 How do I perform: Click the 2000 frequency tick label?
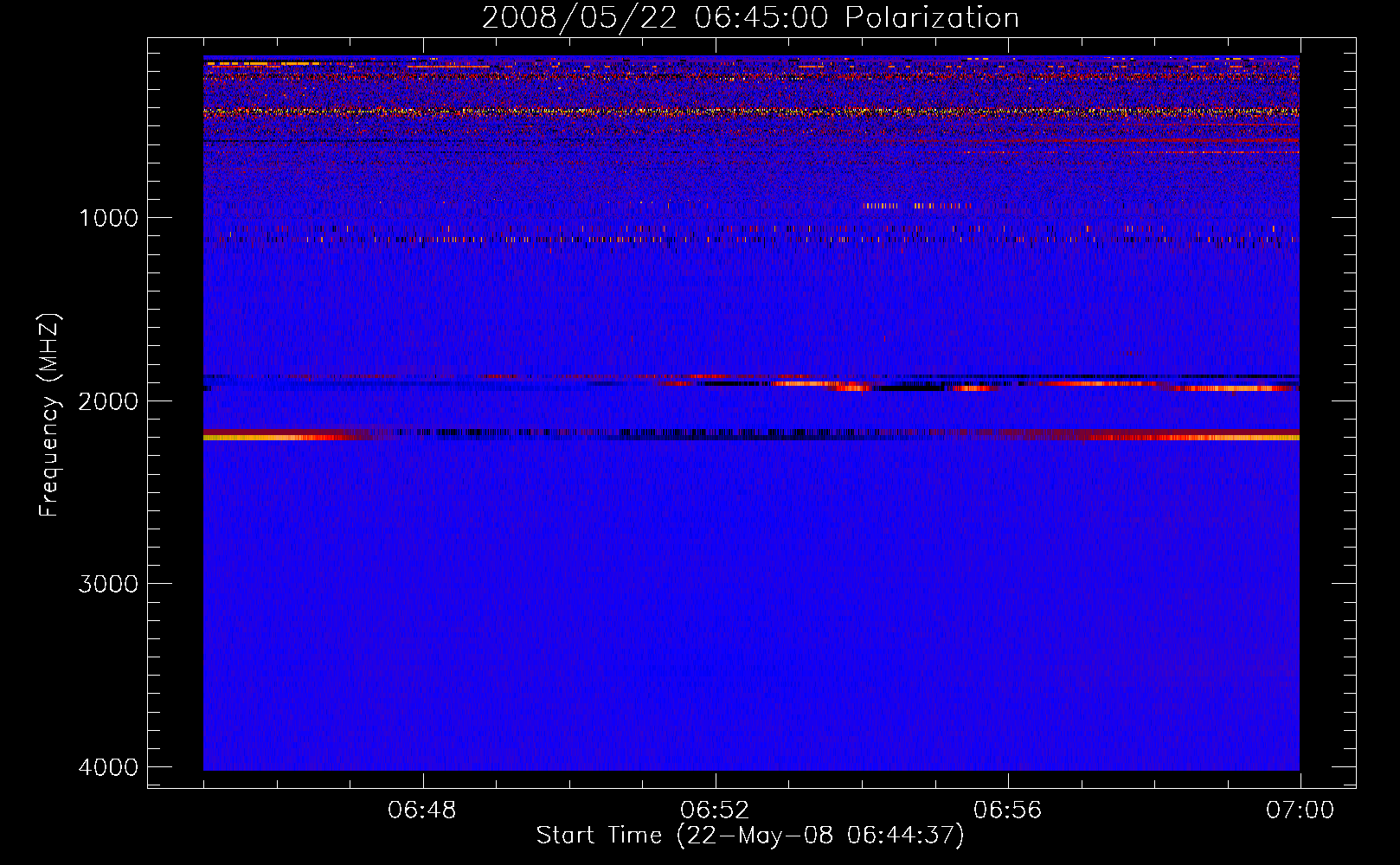109,400
